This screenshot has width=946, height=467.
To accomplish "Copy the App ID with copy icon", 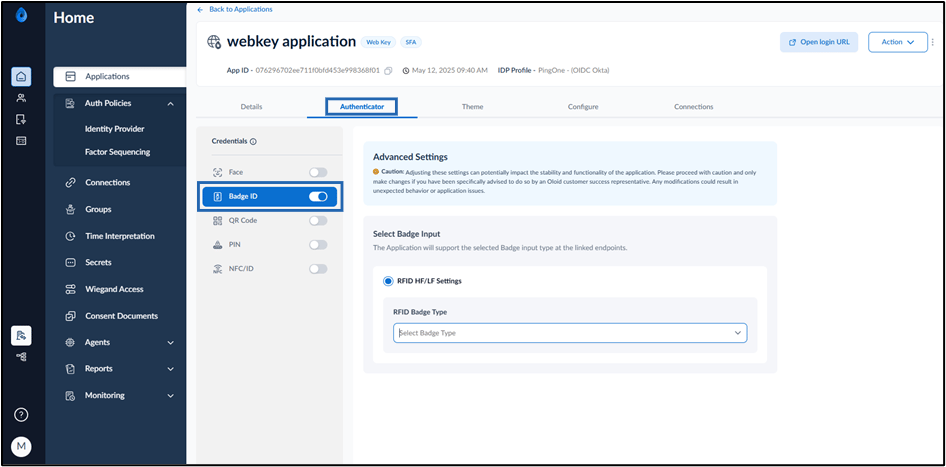I will click(x=389, y=71).
